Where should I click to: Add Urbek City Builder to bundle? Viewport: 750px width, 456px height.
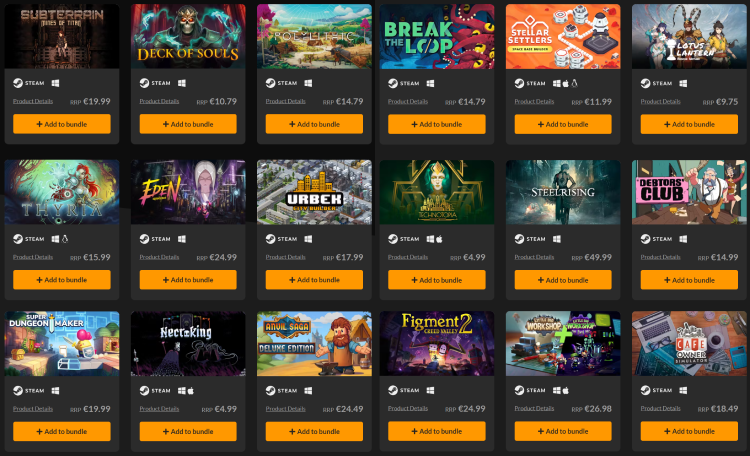pyautogui.click(x=314, y=280)
